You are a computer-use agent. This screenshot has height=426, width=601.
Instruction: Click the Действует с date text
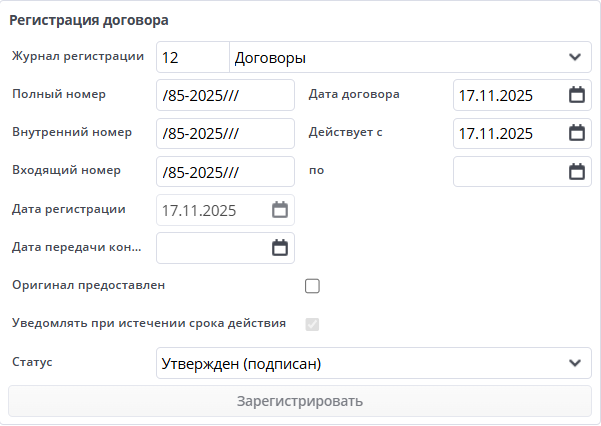505,133
